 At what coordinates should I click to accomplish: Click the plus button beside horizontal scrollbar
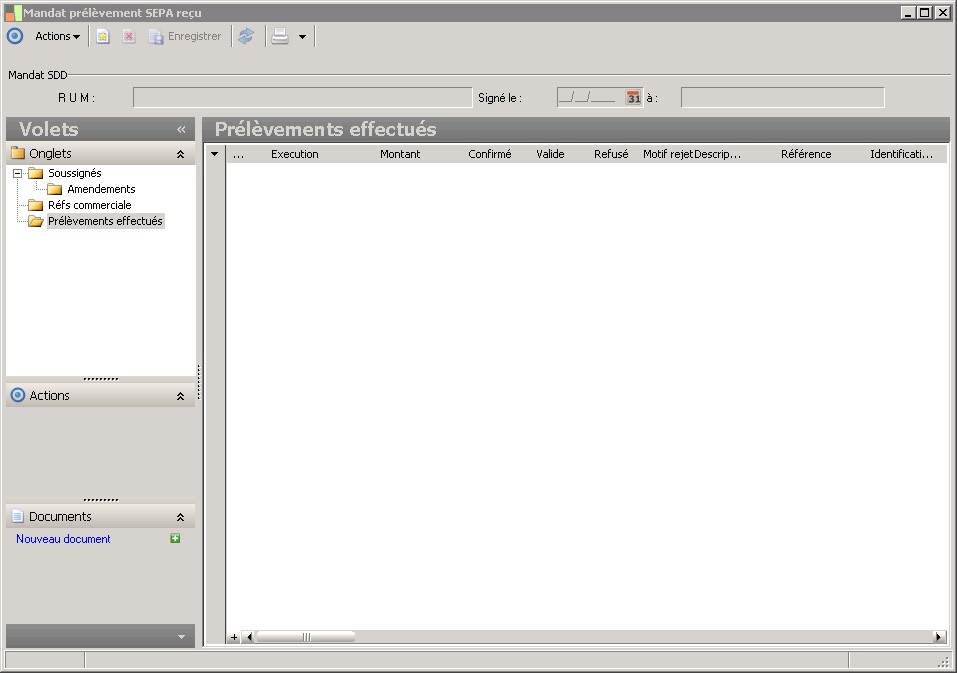pyautogui.click(x=234, y=638)
